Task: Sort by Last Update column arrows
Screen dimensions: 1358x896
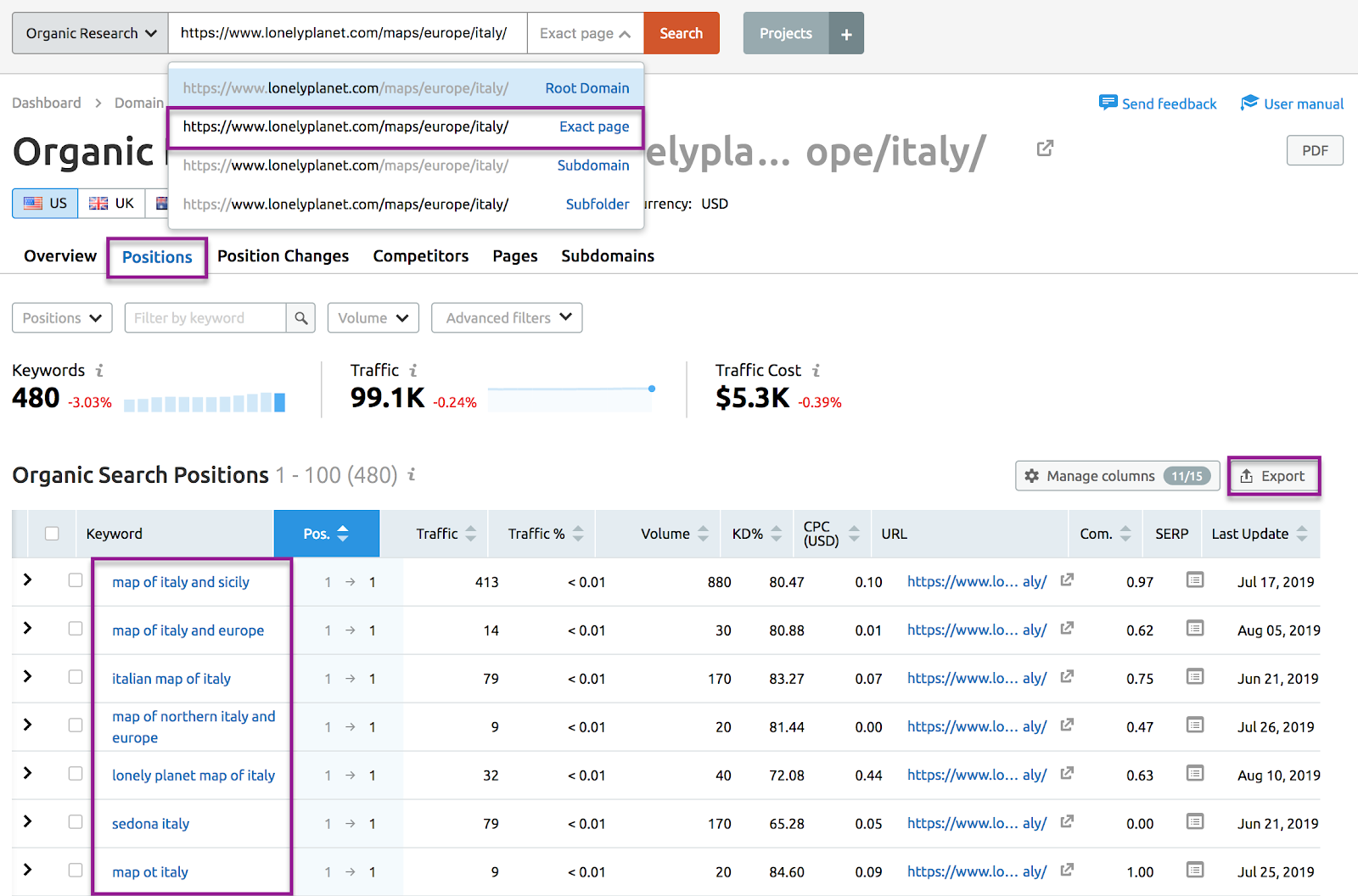Action: click(1302, 534)
